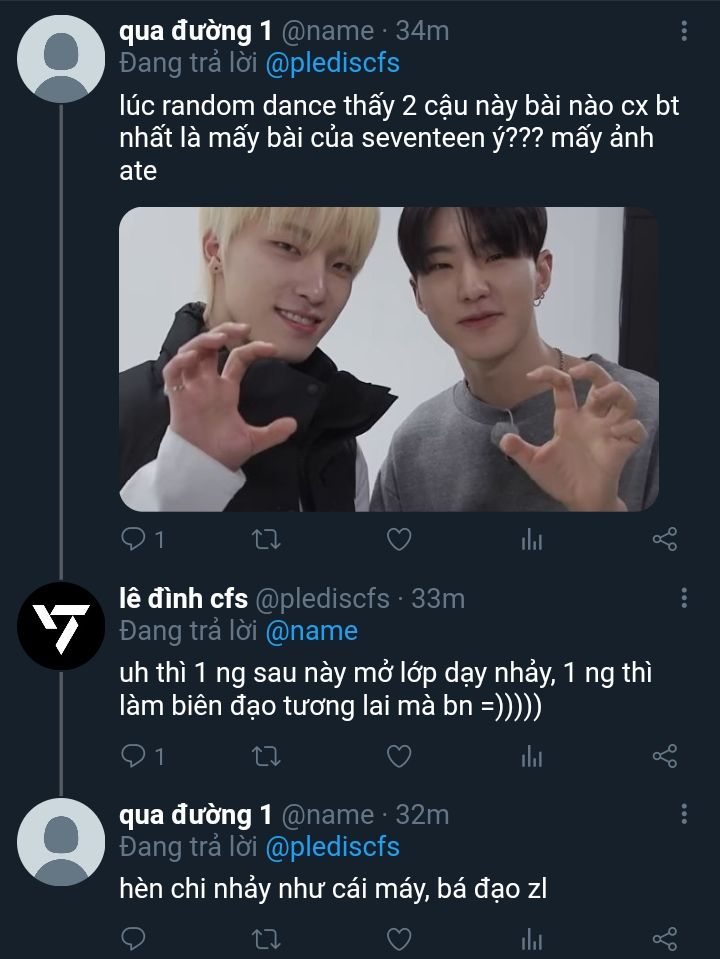This screenshot has height=959, width=720.
Task: Open @plediscfs mention link in first tweet
Action: [x=333, y=63]
